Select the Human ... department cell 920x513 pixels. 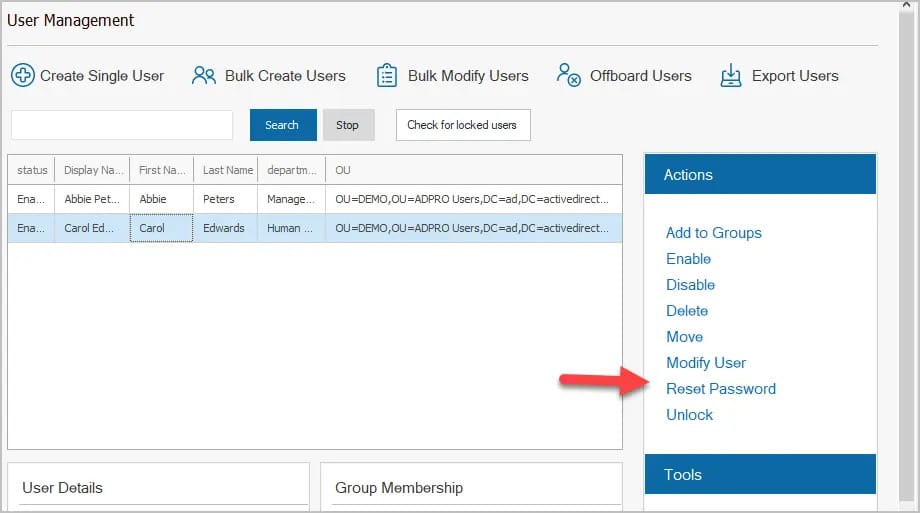click(292, 228)
